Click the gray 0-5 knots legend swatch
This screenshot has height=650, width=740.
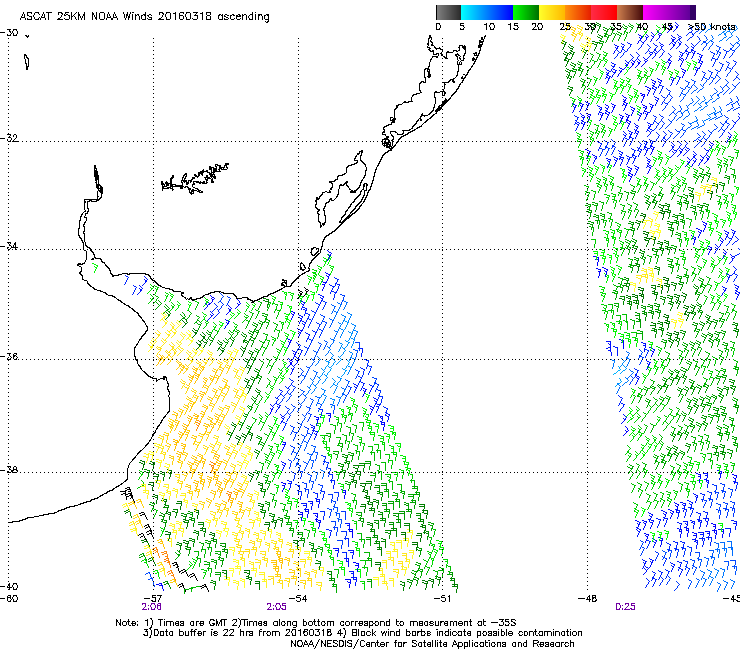[448, 12]
